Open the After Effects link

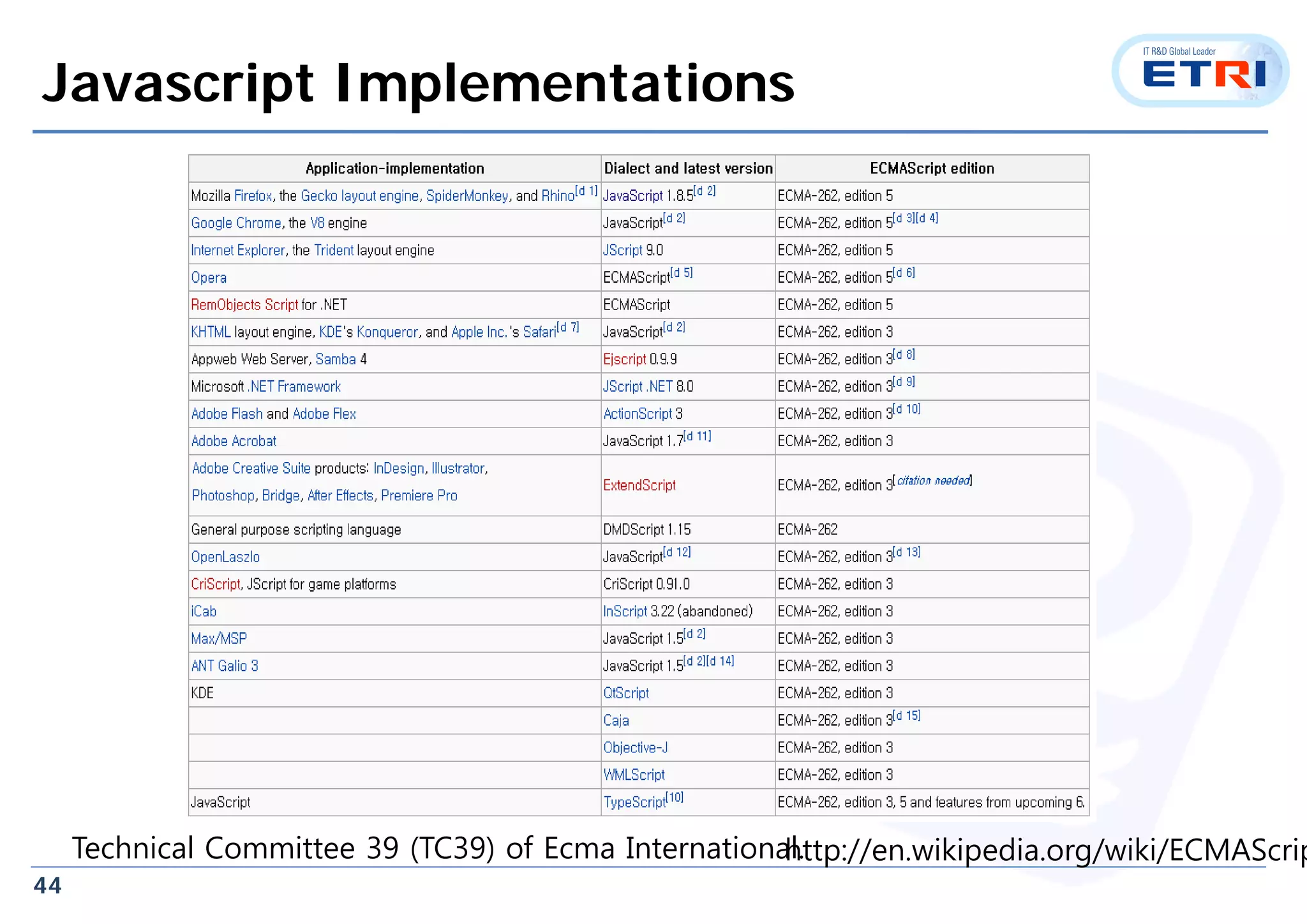341,496
